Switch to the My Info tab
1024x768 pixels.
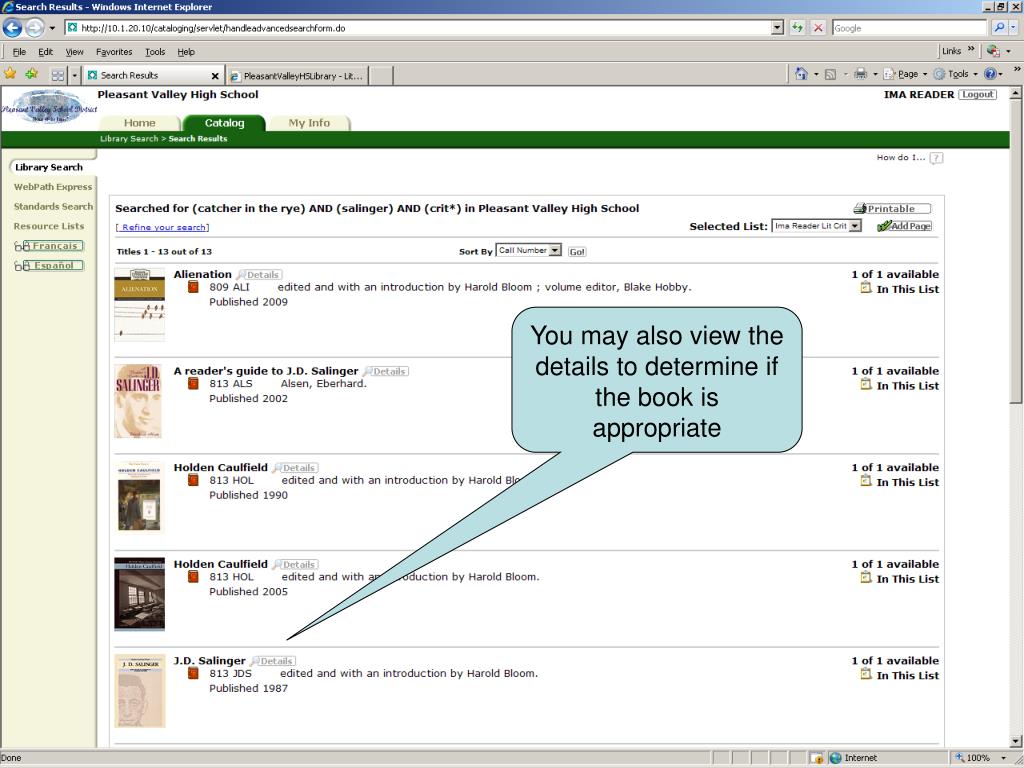(x=309, y=123)
